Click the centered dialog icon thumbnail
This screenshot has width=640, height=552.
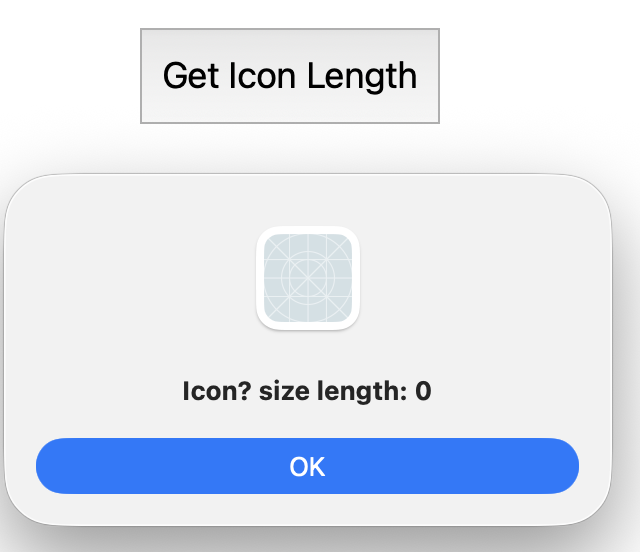(x=308, y=278)
